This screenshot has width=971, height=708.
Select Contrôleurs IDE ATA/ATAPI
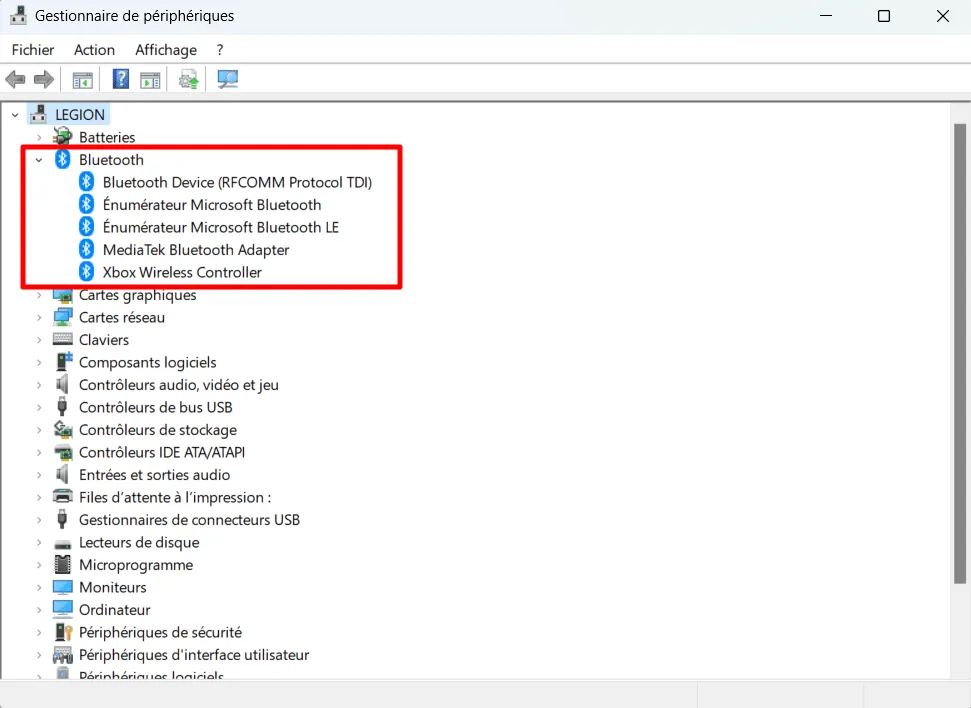162,452
